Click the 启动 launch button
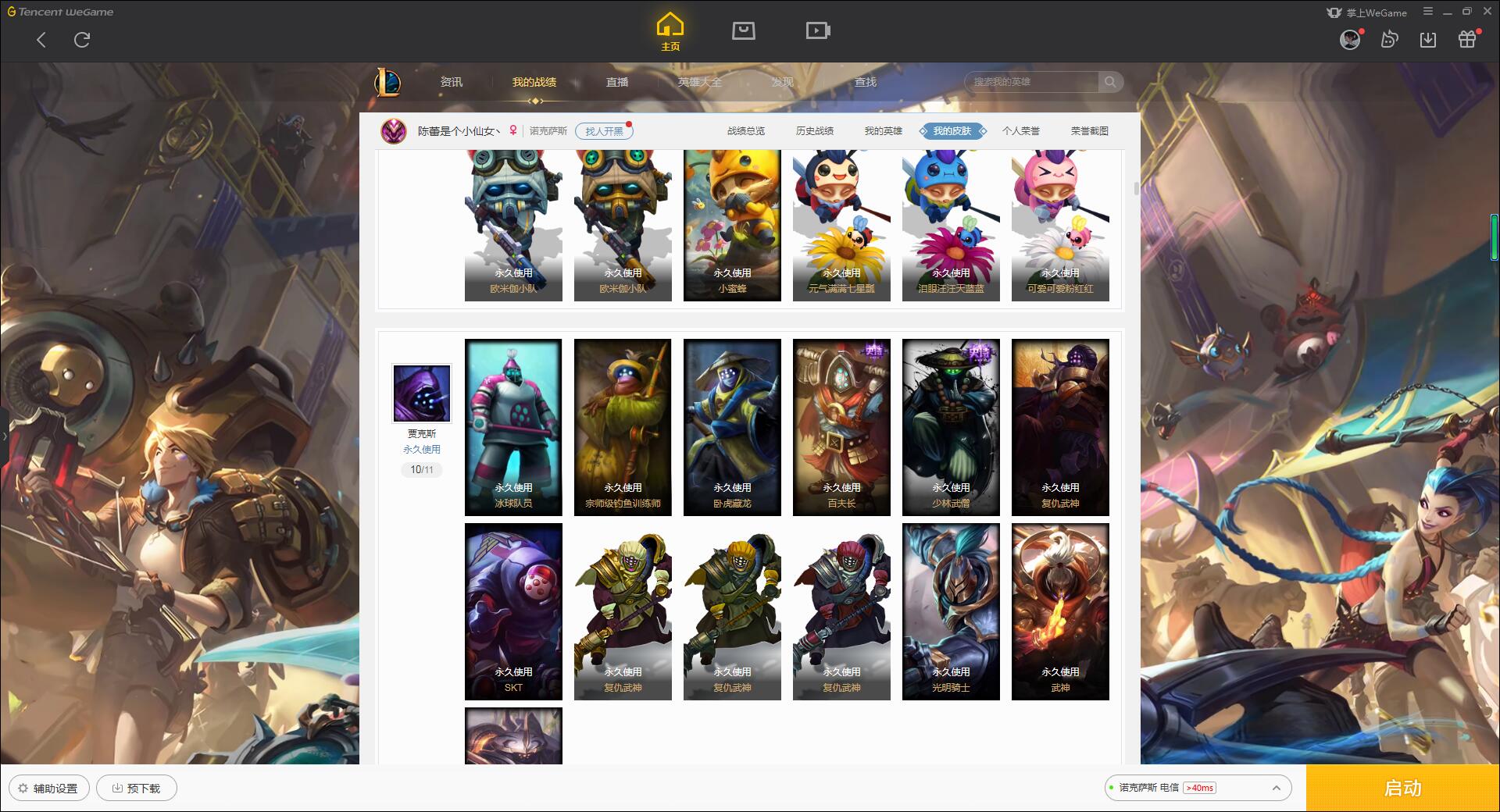This screenshot has width=1500, height=812. pos(1402,788)
